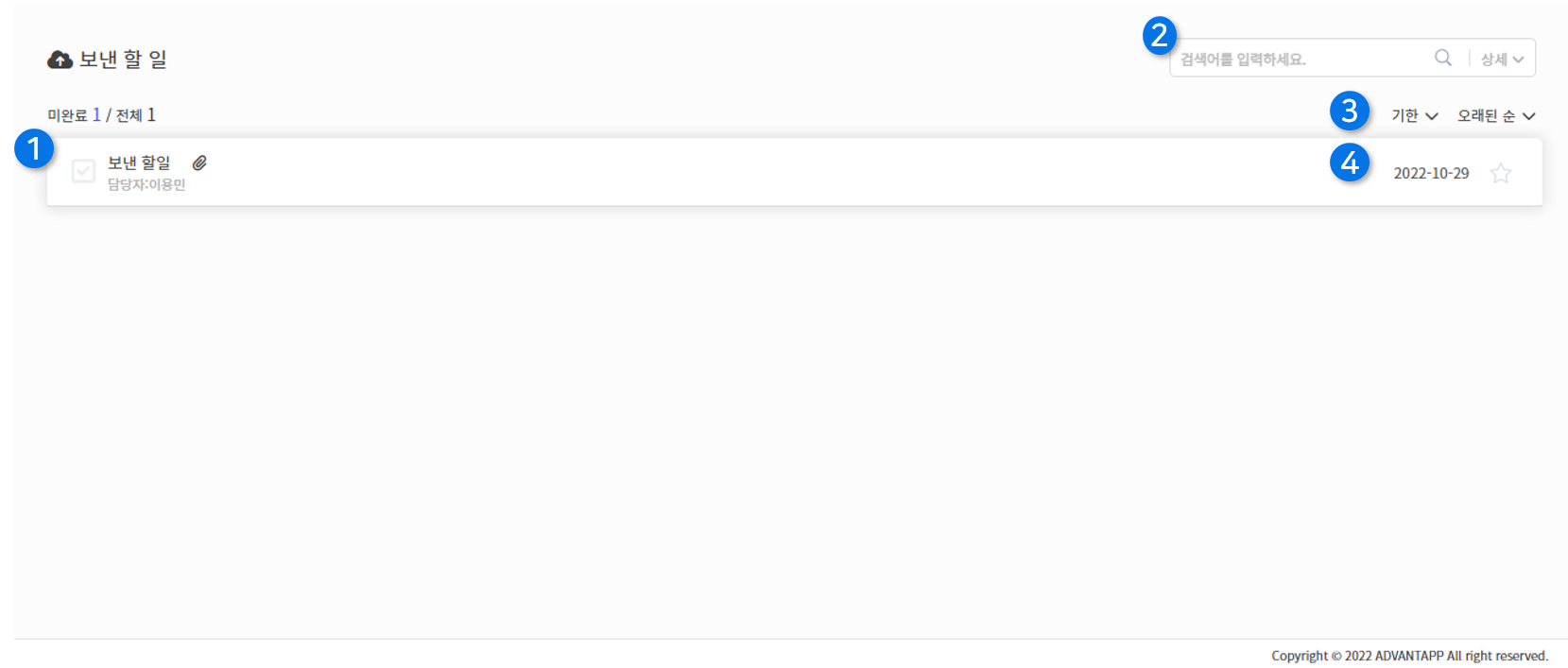1568x668 pixels.
Task: Click the 담당자:이용민 assignee text
Action: [x=146, y=184]
